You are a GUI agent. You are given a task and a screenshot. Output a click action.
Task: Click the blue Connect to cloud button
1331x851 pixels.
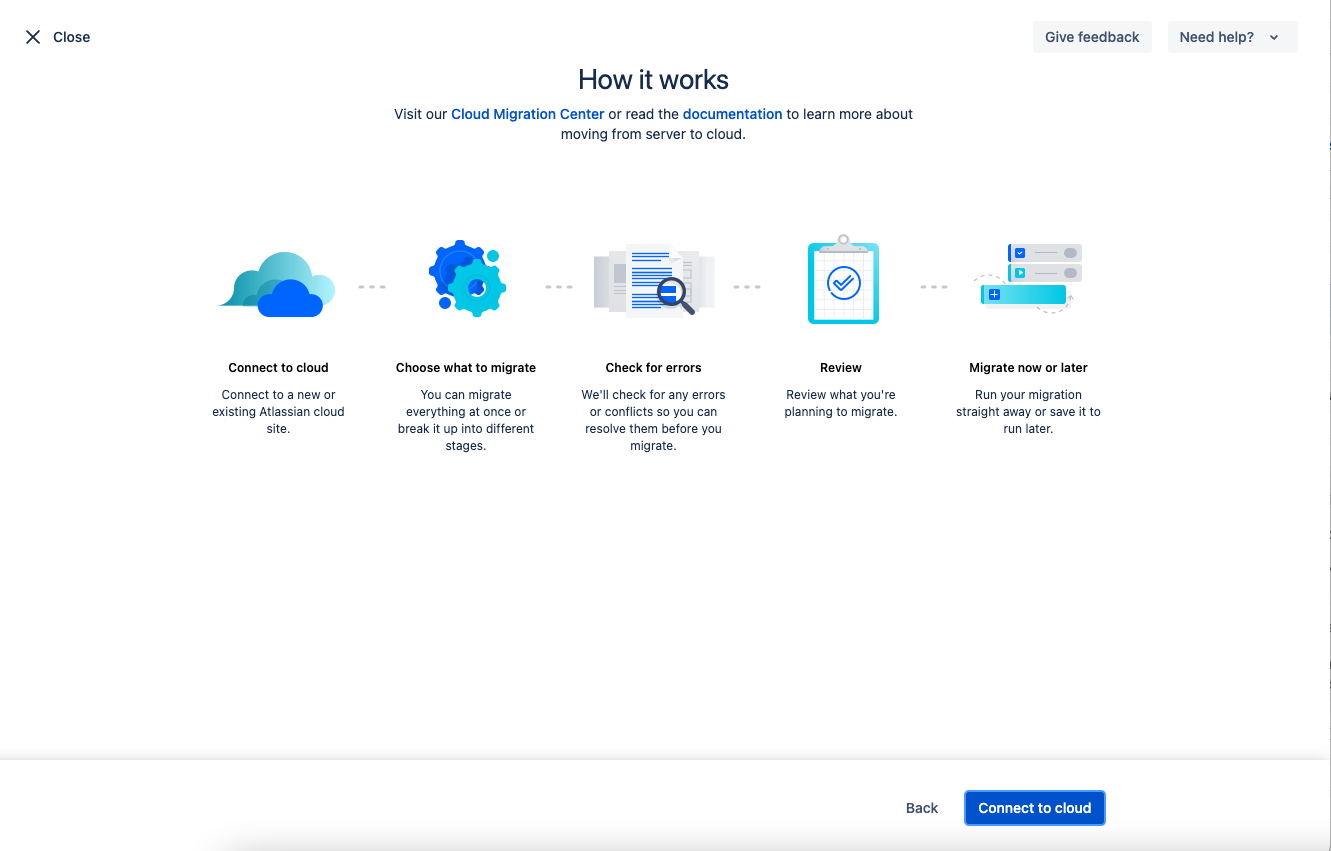pos(1034,808)
